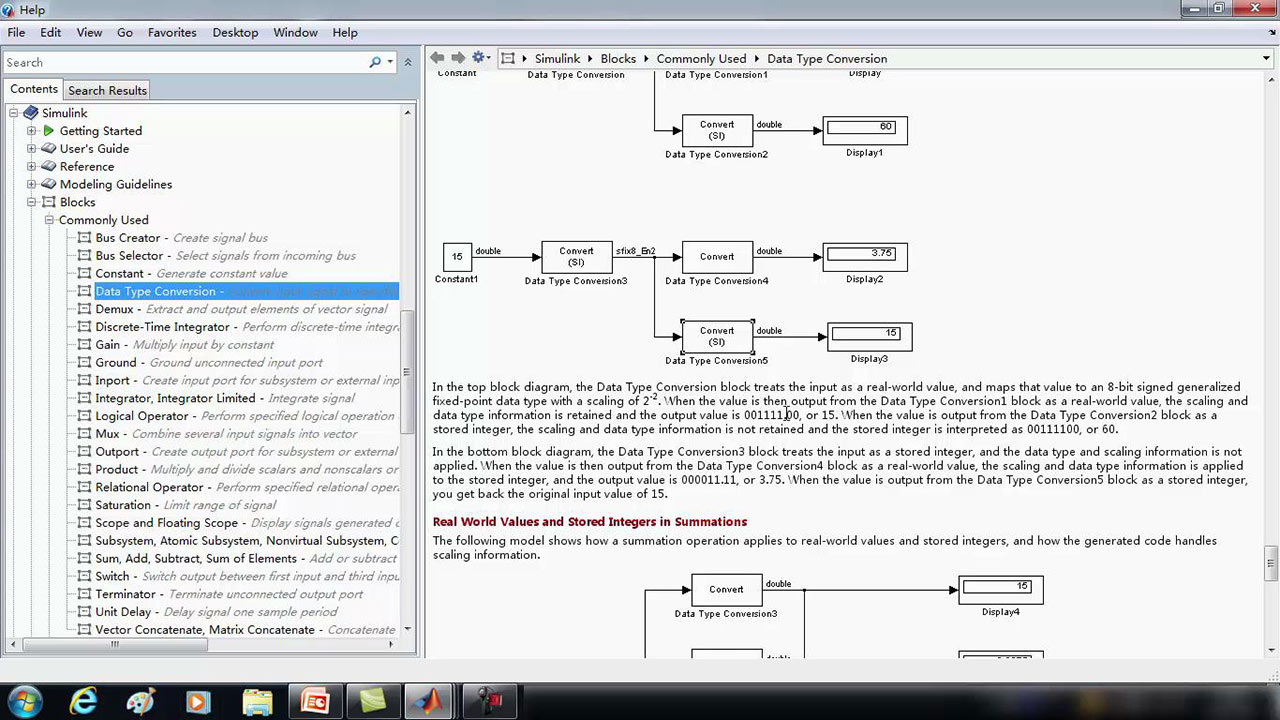
Task: Open the Help menu
Action: (x=345, y=32)
